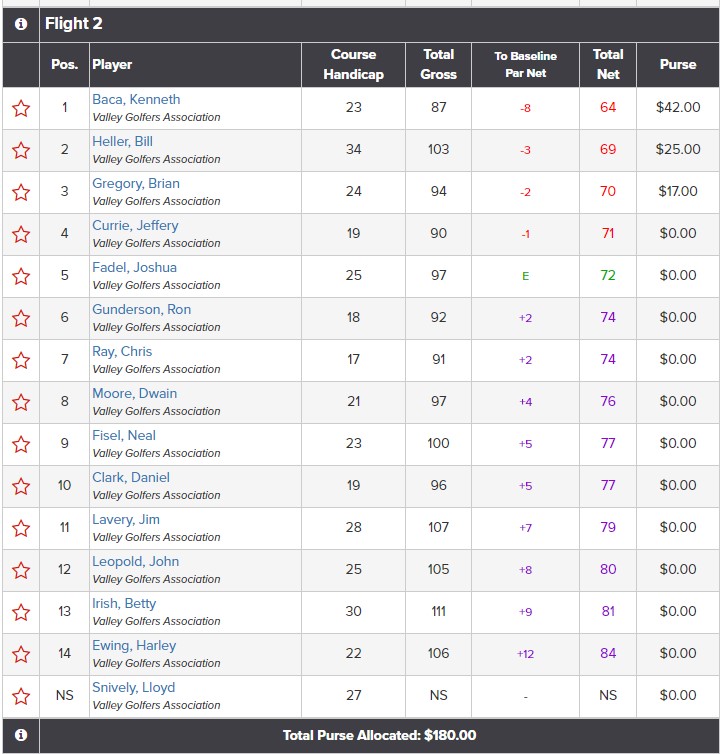The height and width of the screenshot is (754, 722).
Task: Open Harley Ewing's player details
Action: point(134,645)
